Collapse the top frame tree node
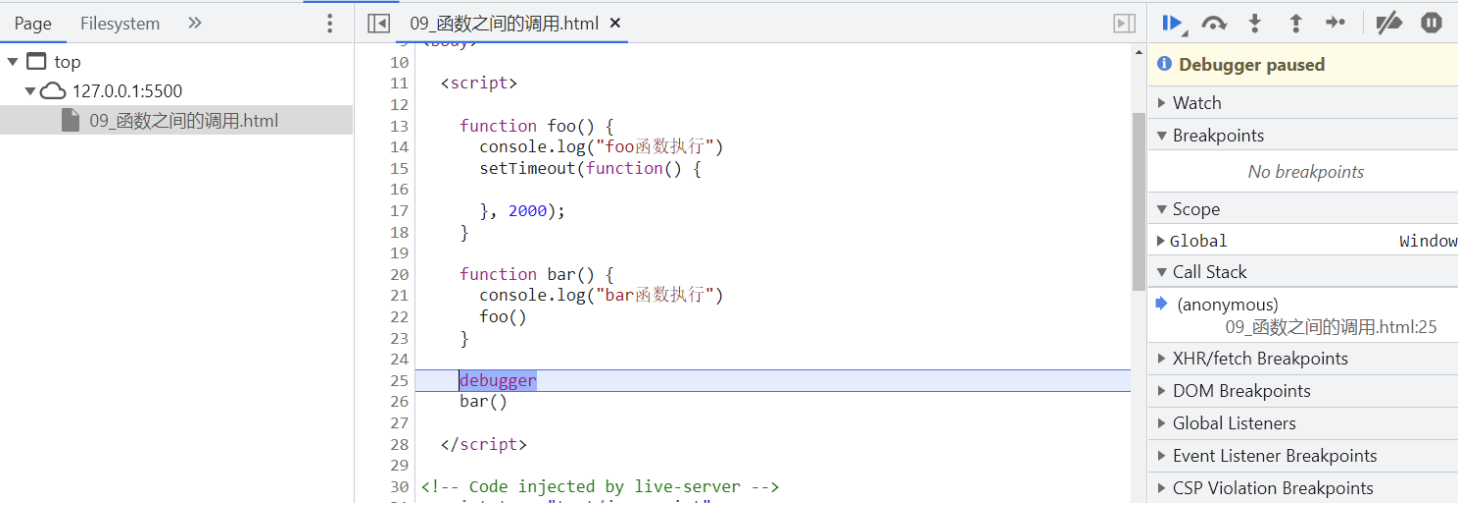This screenshot has height=505, width=1461. [x=13, y=62]
